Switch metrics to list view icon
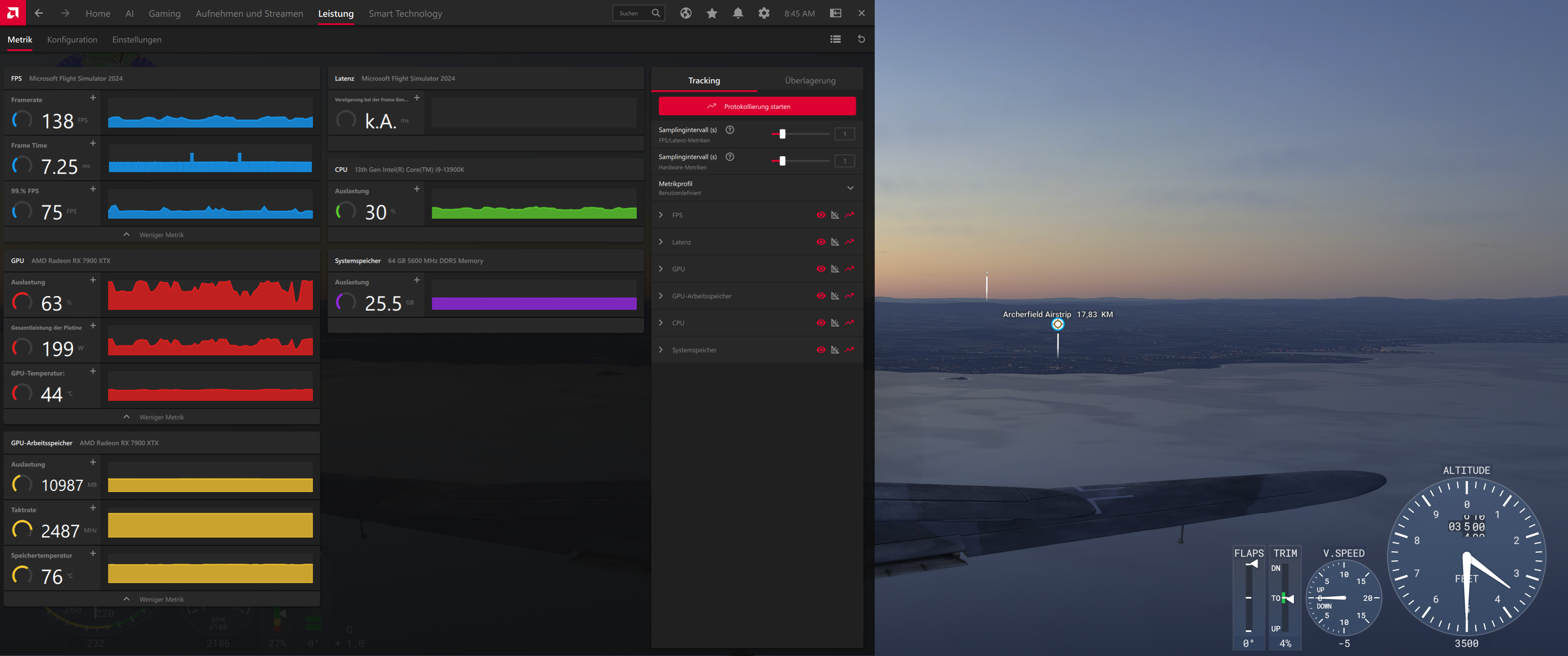 pyautogui.click(x=835, y=40)
